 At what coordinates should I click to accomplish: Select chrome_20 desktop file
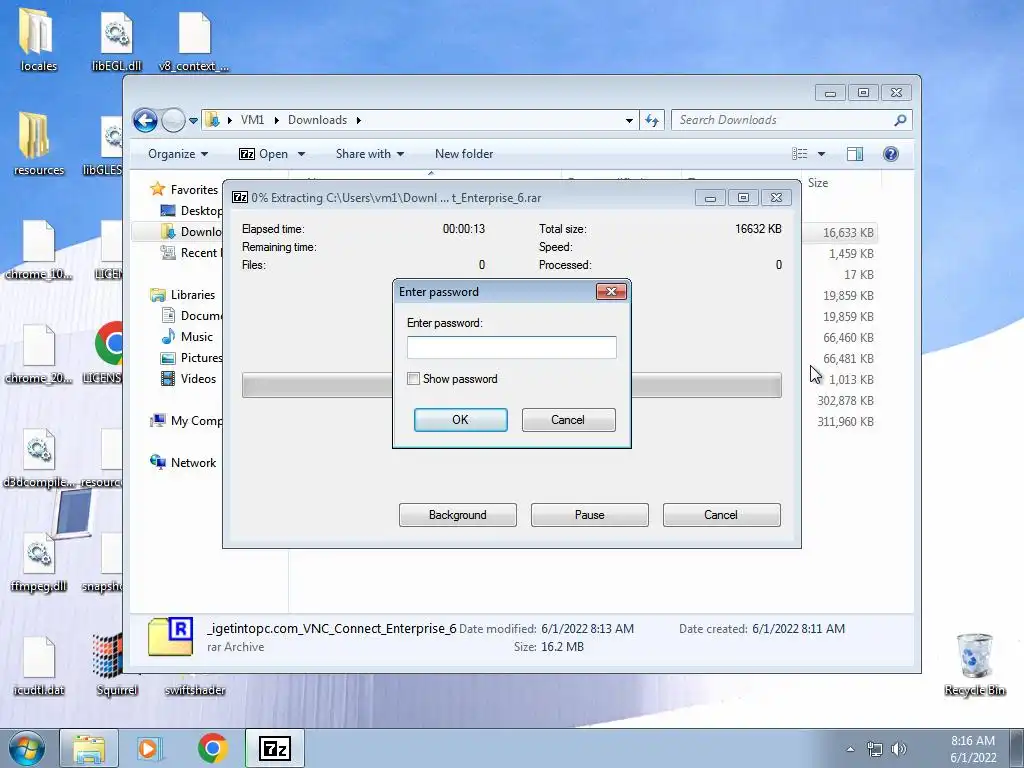[39, 353]
